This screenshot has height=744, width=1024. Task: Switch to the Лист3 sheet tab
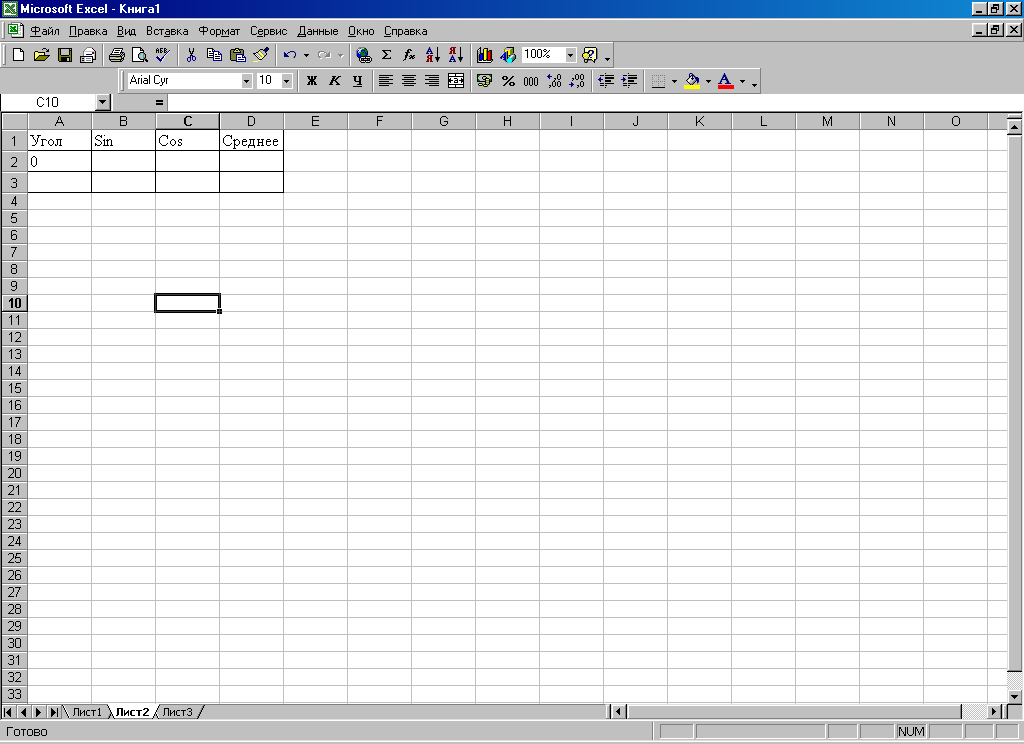pos(177,712)
